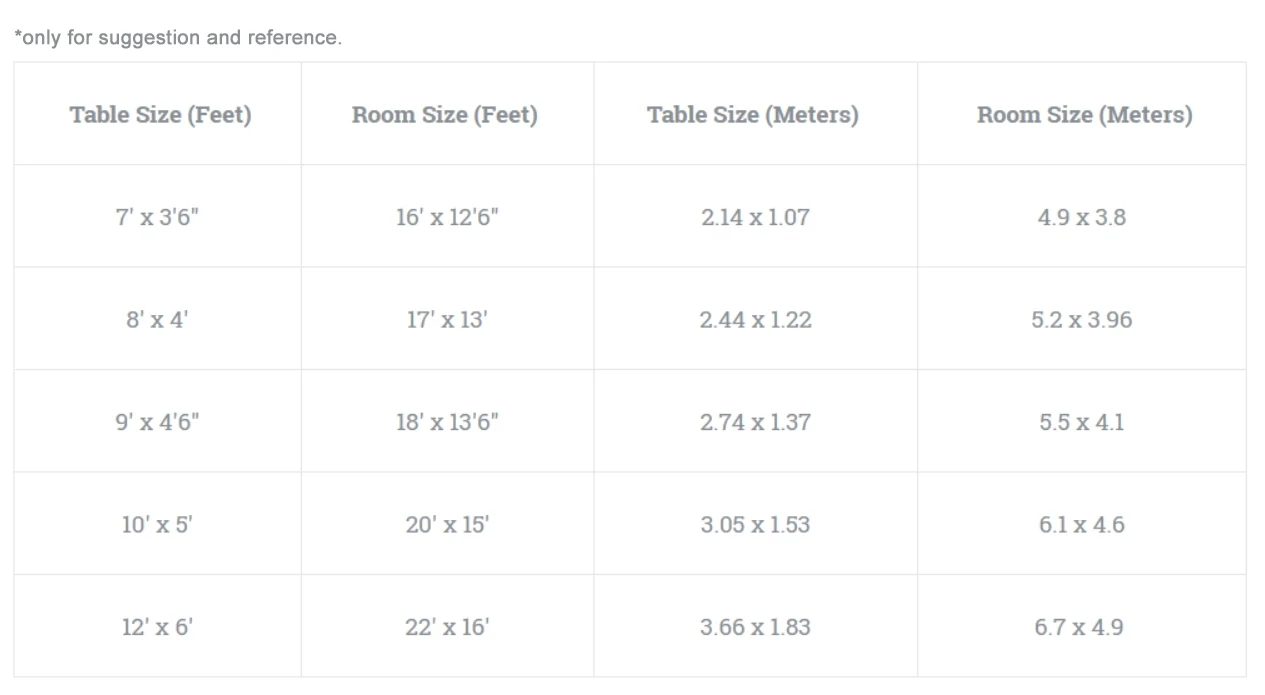
Task: Click the 22' x 16' room size cell
Action: click(x=447, y=627)
